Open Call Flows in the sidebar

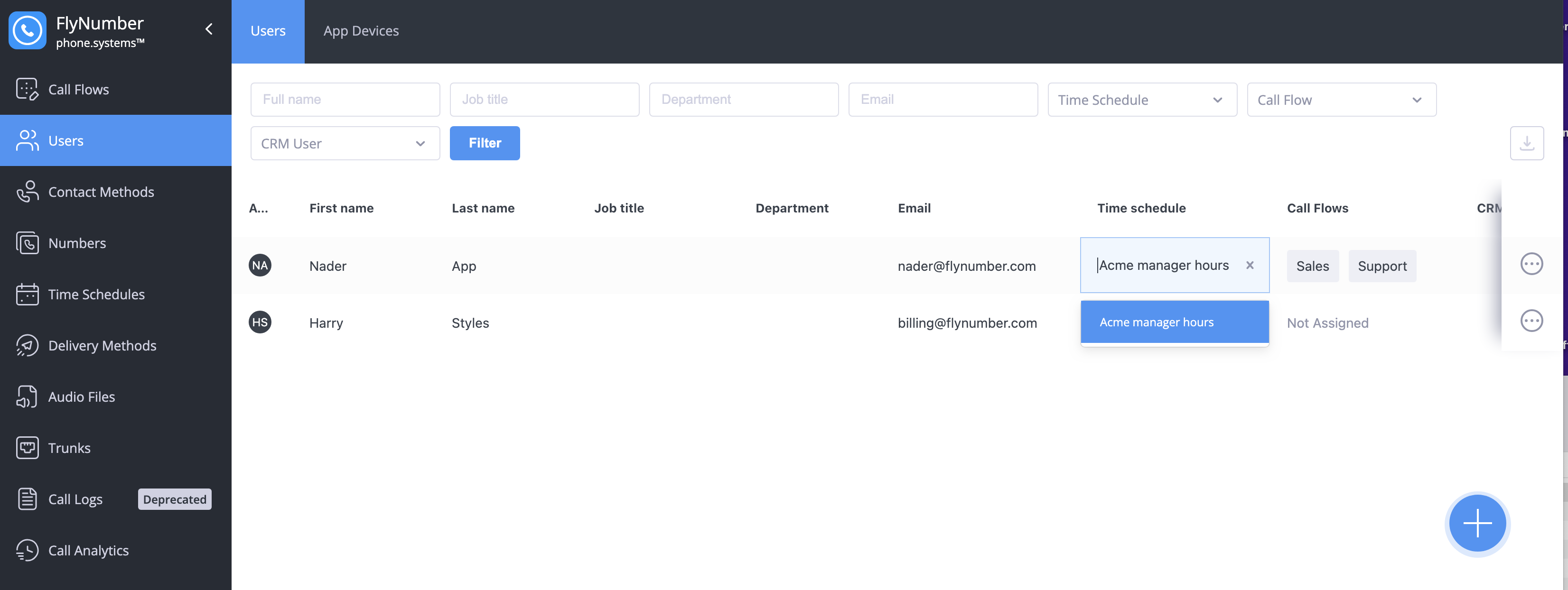pyautogui.click(x=116, y=90)
